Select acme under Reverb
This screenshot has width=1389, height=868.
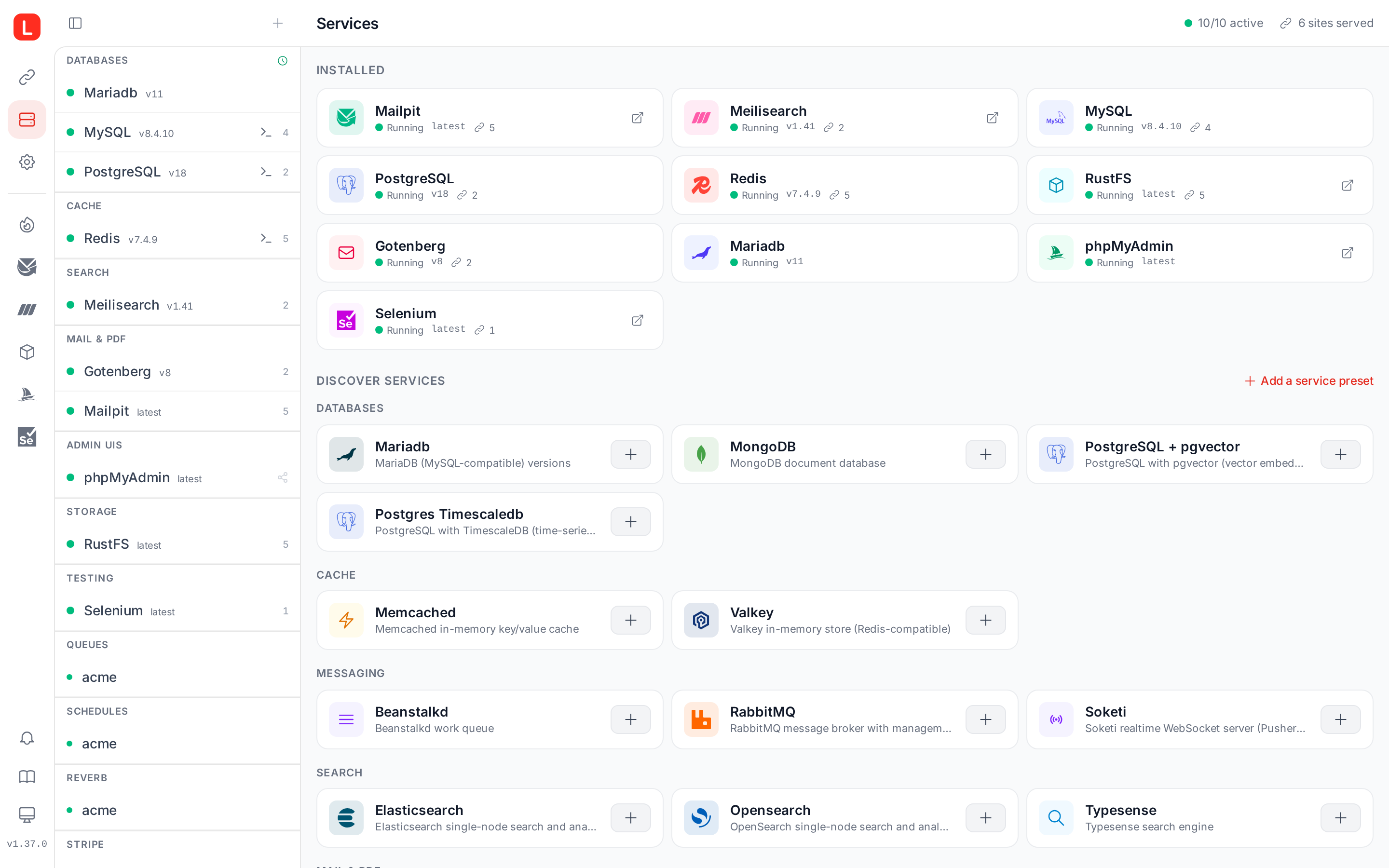coord(177,811)
